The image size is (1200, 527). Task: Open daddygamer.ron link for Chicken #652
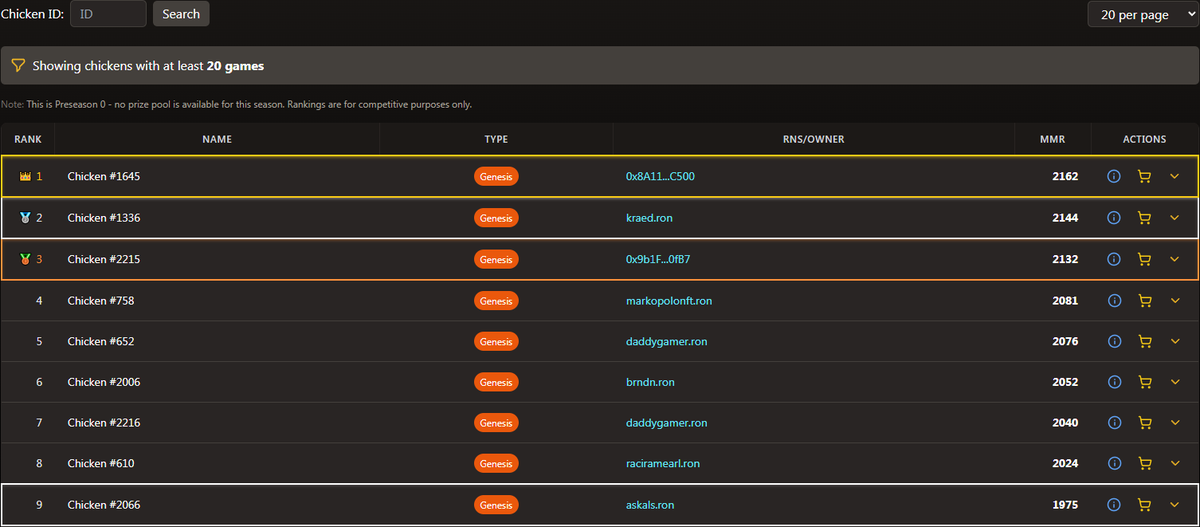(x=666, y=341)
